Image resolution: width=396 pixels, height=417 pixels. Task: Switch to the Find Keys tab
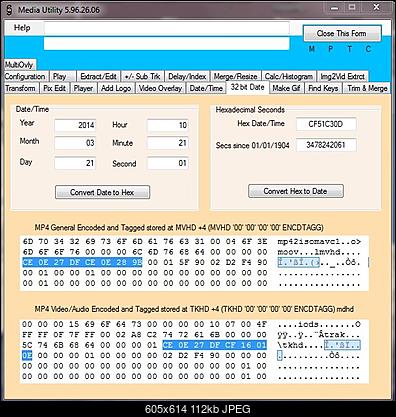pyautogui.click(x=323, y=88)
